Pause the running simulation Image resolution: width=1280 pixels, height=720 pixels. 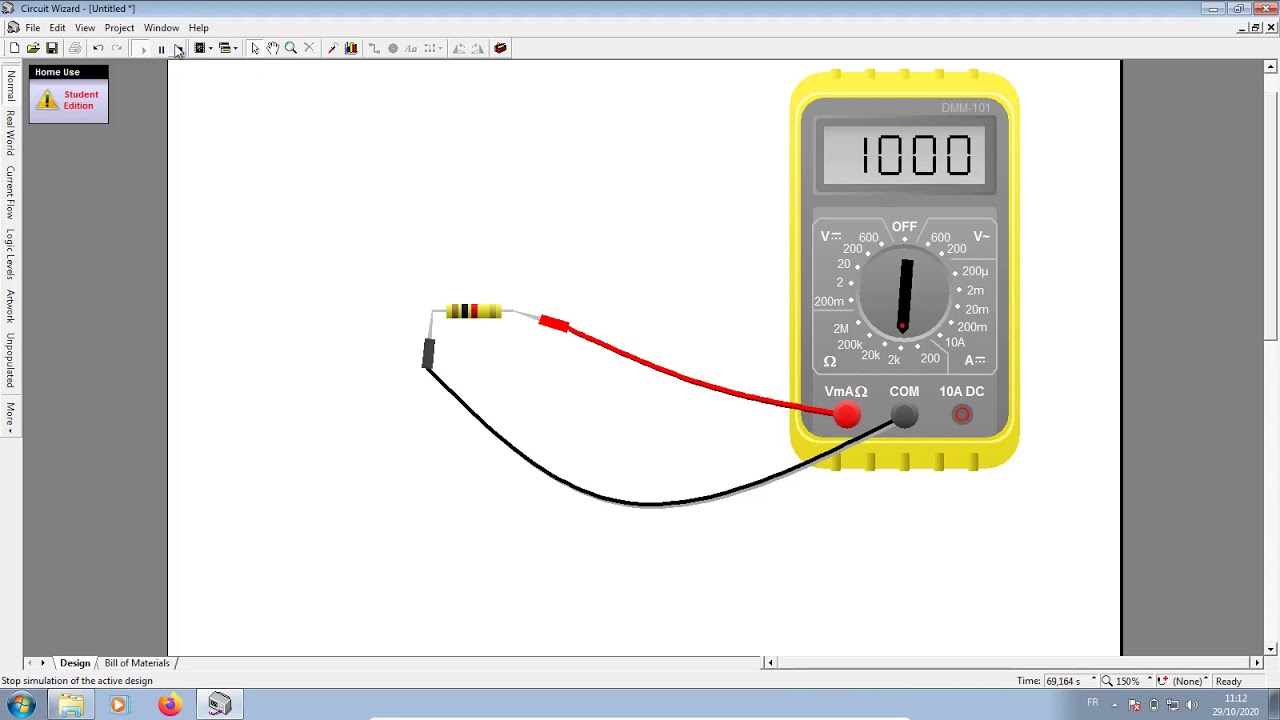point(161,49)
